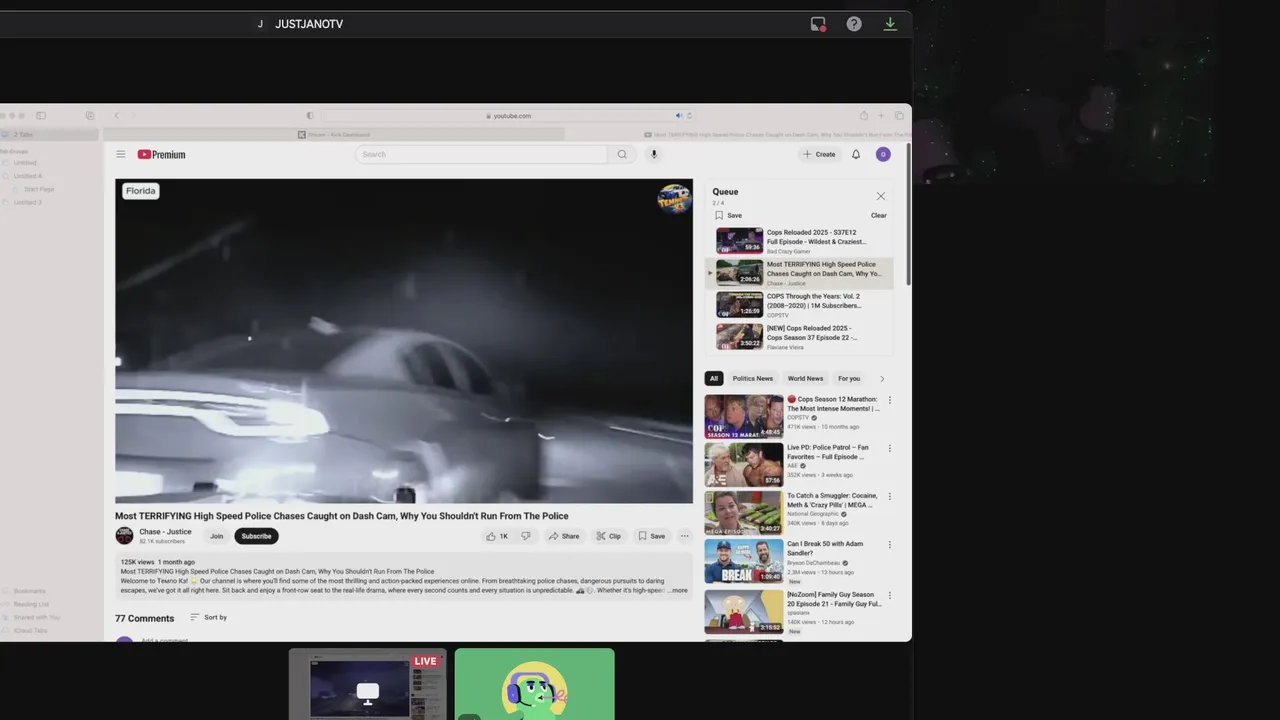The width and height of the screenshot is (1280, 720).
Task: Open options for Live PD Police Patrol video
Action: coord(889,448)
